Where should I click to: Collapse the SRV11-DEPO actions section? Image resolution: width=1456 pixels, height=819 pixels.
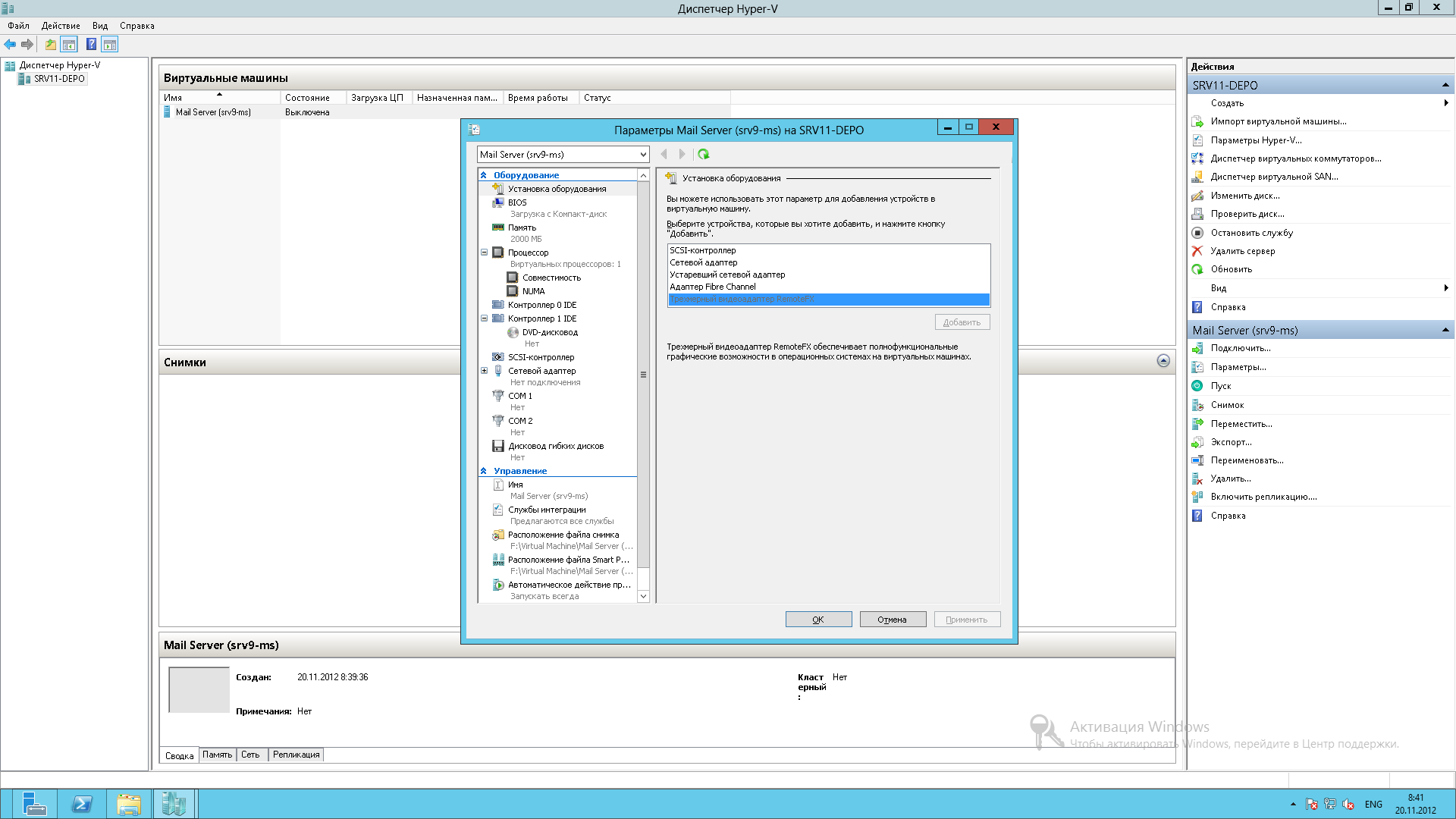1445,85
